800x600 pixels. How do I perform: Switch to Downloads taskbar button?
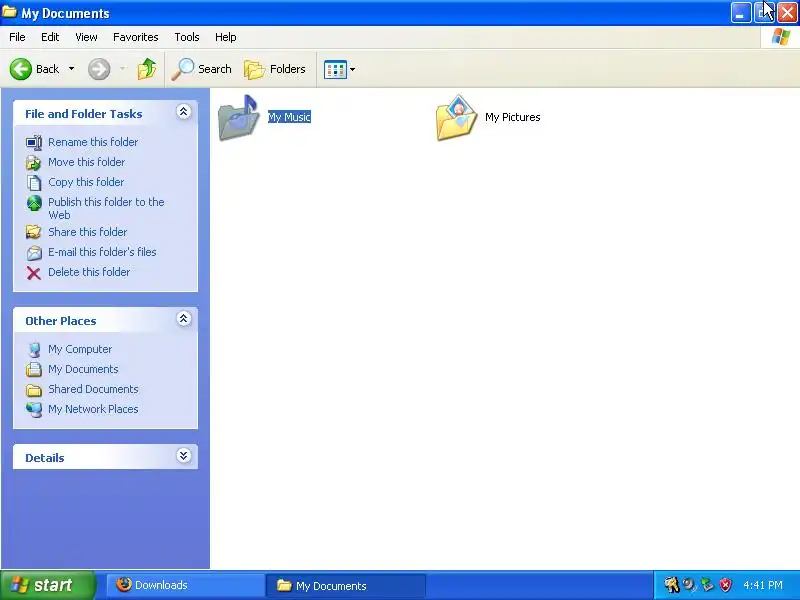click(x=186, y=585)
